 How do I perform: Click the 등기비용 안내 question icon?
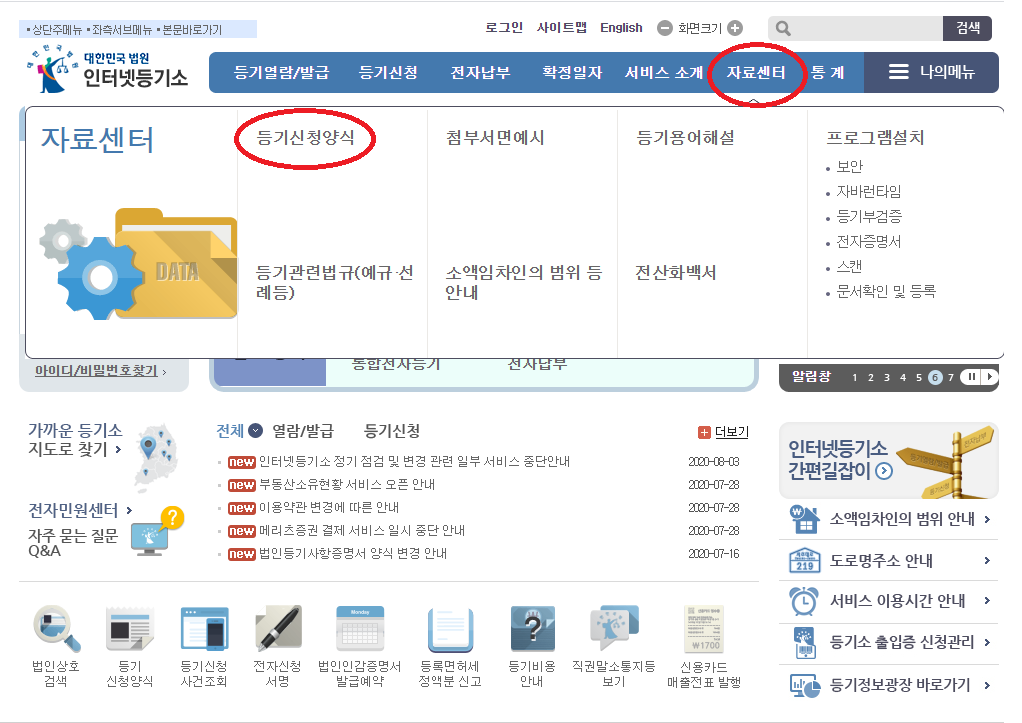tap(533, 629)
